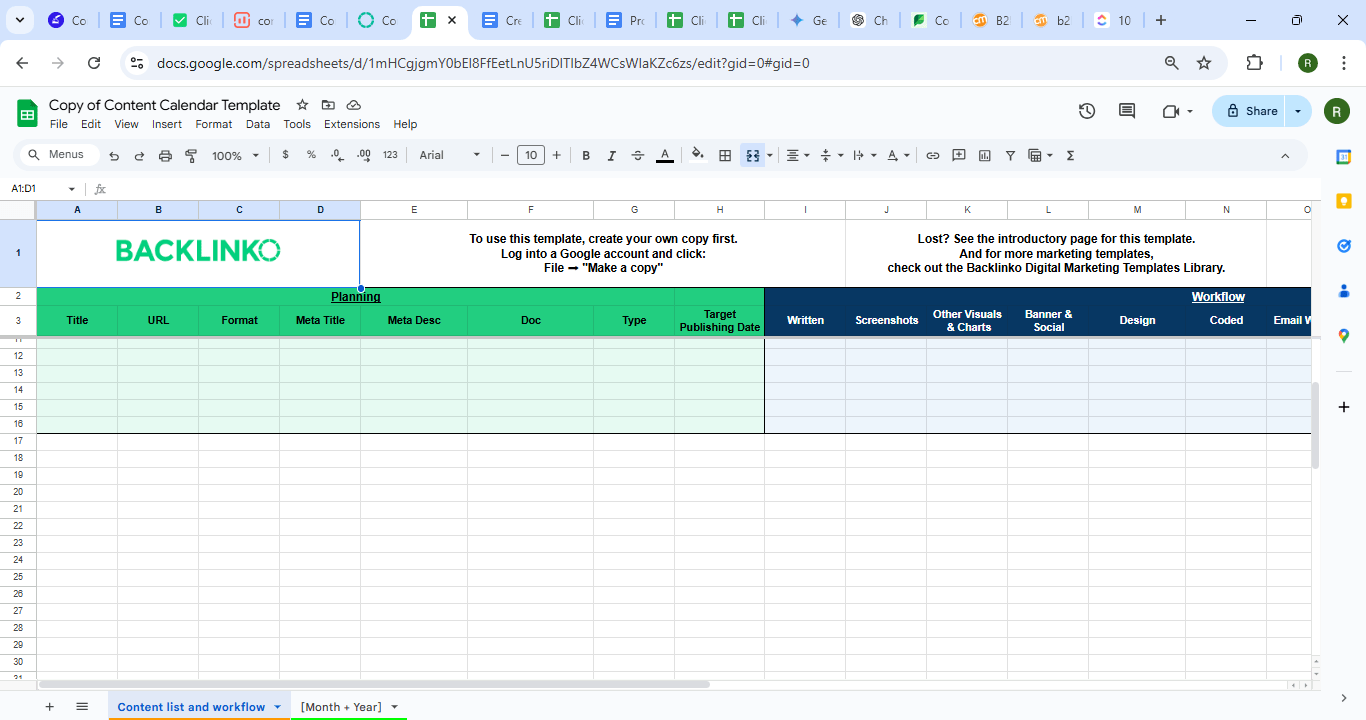1366x720 pixels.
Task: Open text wrapping dropdown
Action: click(864, 155)
